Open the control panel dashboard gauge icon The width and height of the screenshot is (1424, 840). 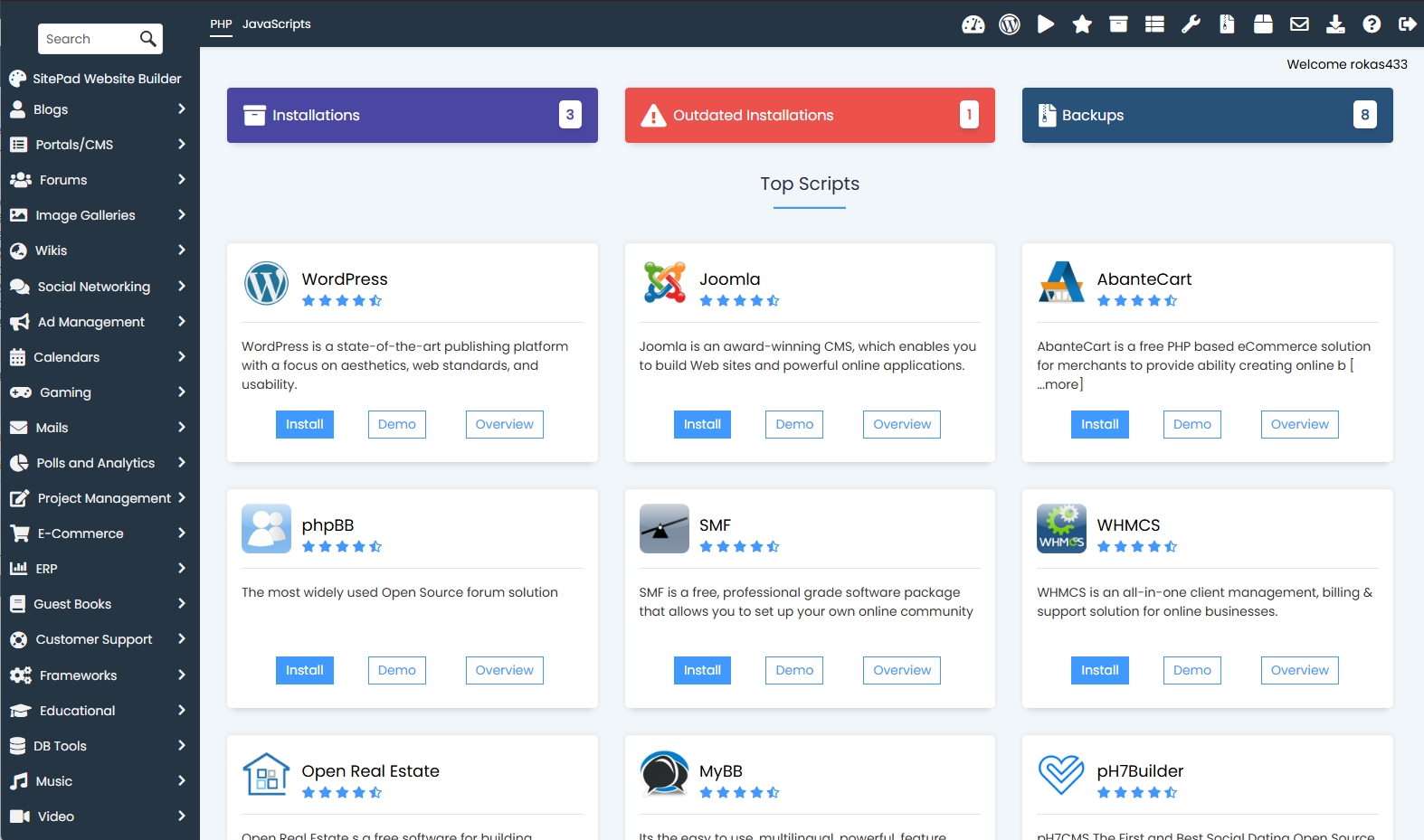[x=973, y=24]
